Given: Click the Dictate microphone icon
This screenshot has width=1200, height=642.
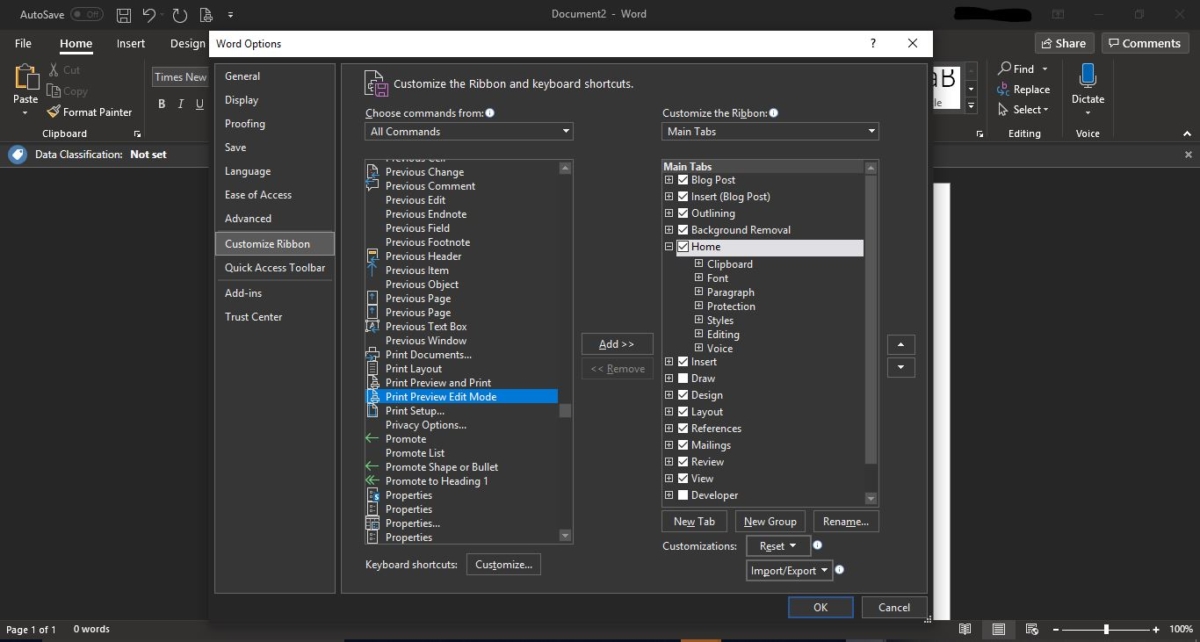Looking at the screenshot, I should pyautogui.click(x=1087, y=75).
